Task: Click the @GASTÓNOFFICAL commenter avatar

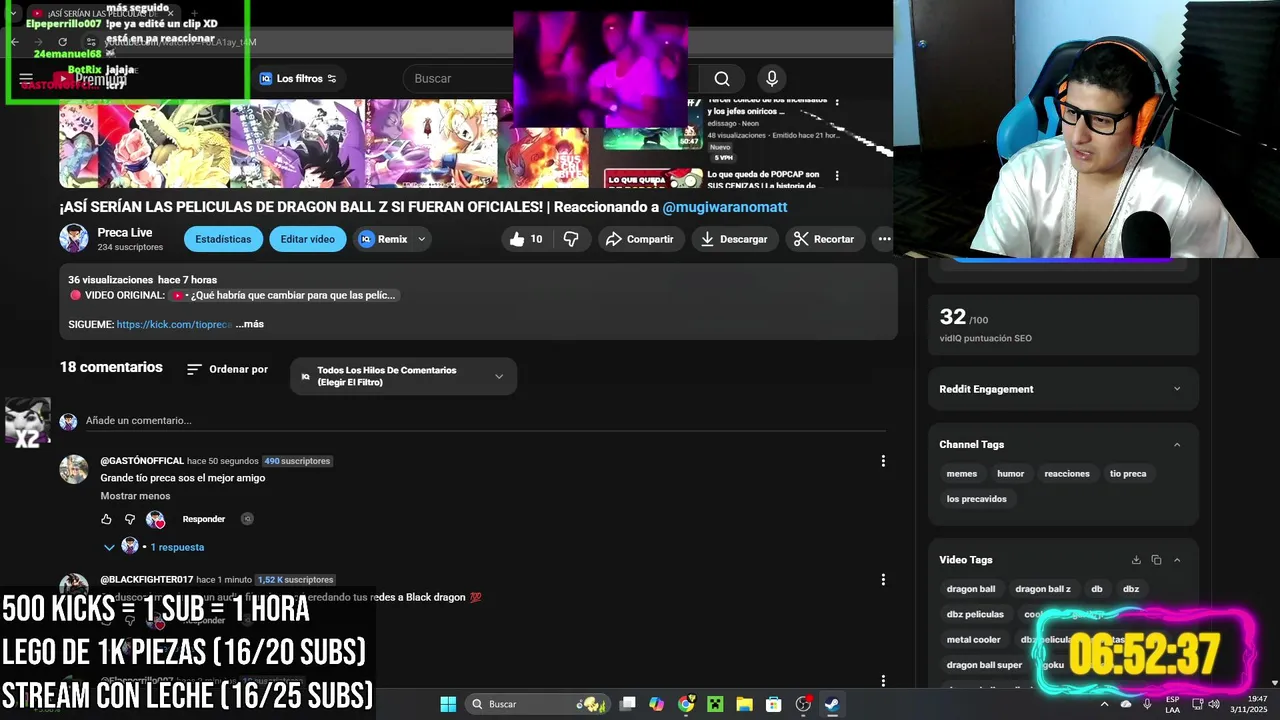Action: [74, 469]
